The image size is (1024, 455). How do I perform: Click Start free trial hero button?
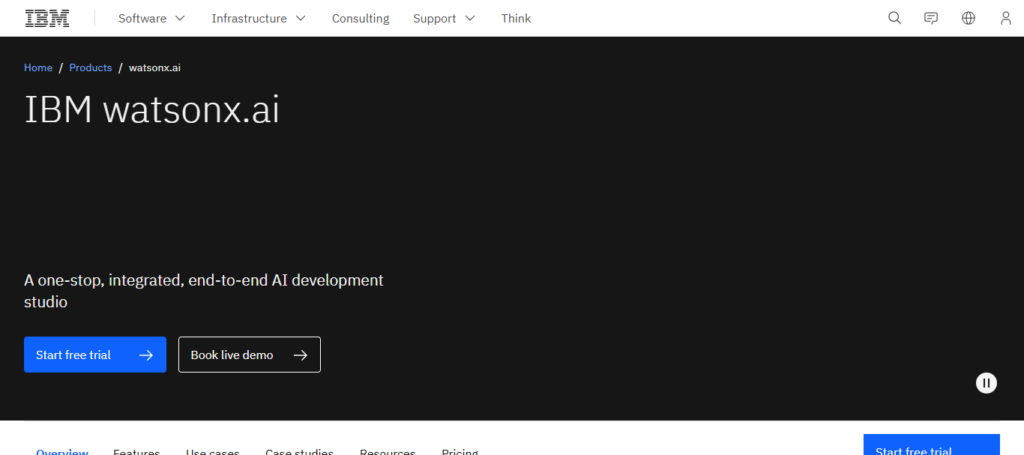pyautogui.click(x=95, y=354)
